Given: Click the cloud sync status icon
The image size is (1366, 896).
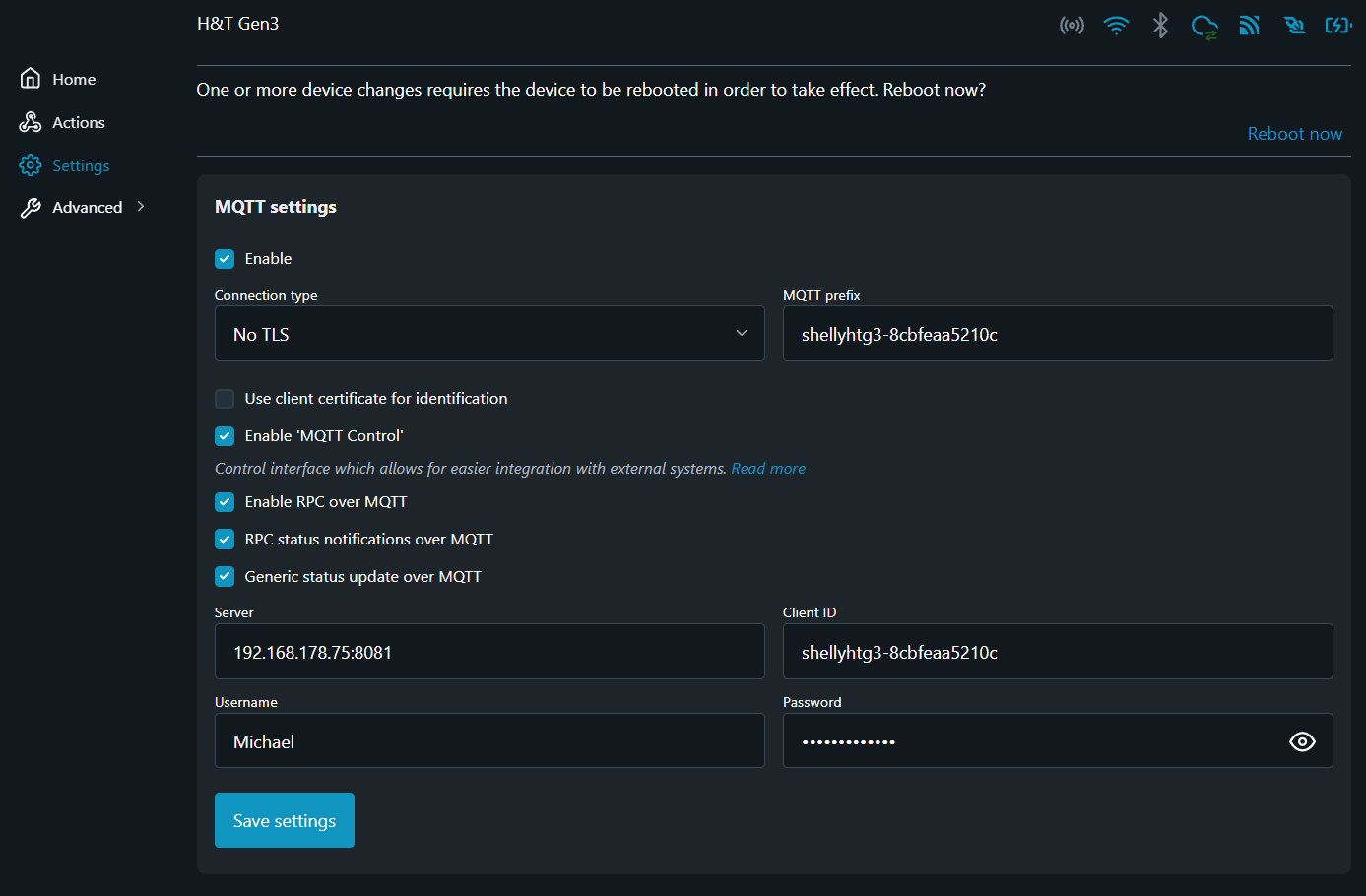Looking at the screenshot, I should [x=1204, y=27].
